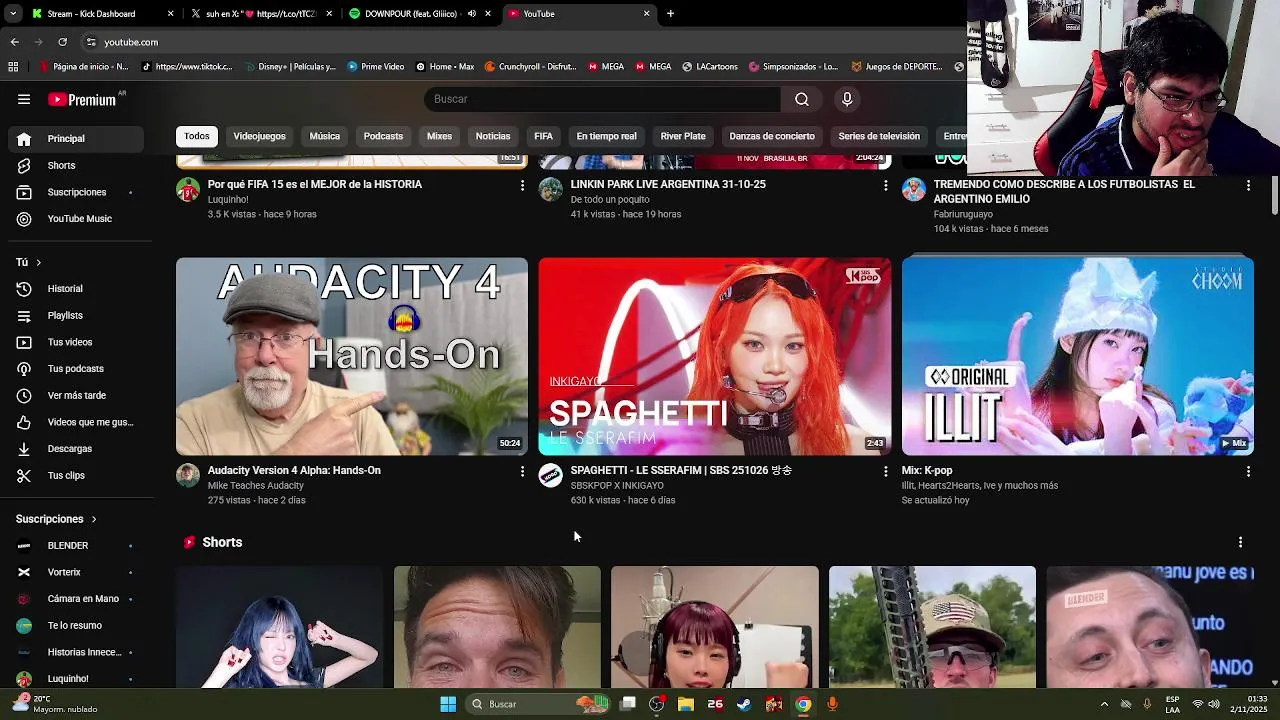Open Tus clips in the sidebar
Screen dimensions: 1280x720
coord(76,475)
